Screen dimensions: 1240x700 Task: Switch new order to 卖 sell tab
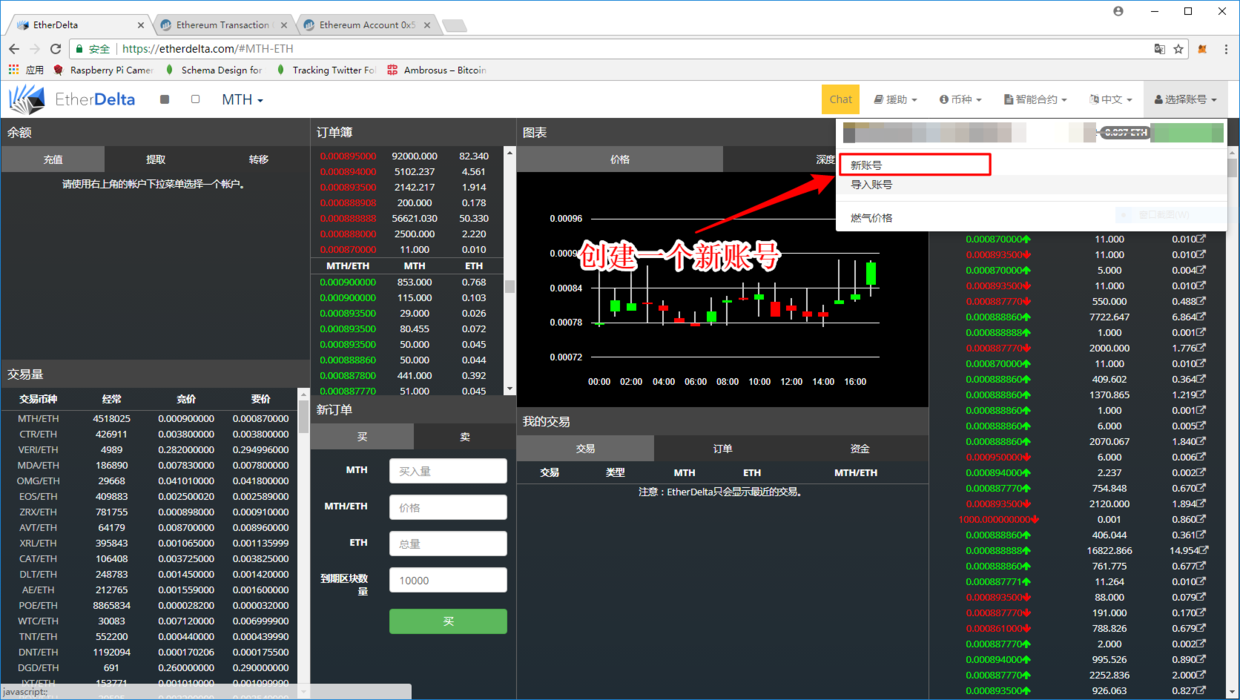coord(464,437)
